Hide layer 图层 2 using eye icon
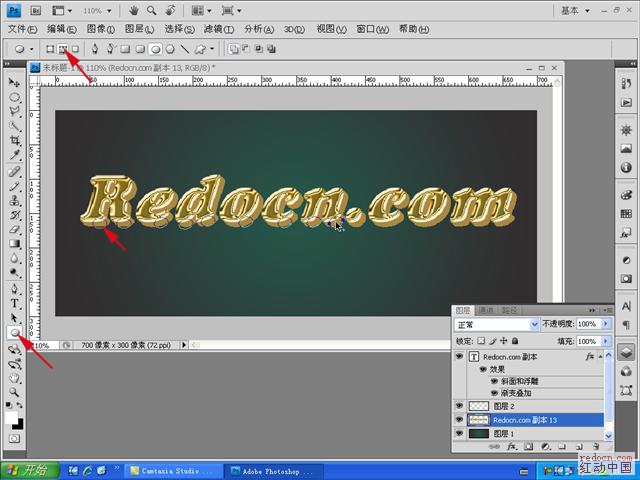This screenshot has height=480, width=640. coord(460,406)
